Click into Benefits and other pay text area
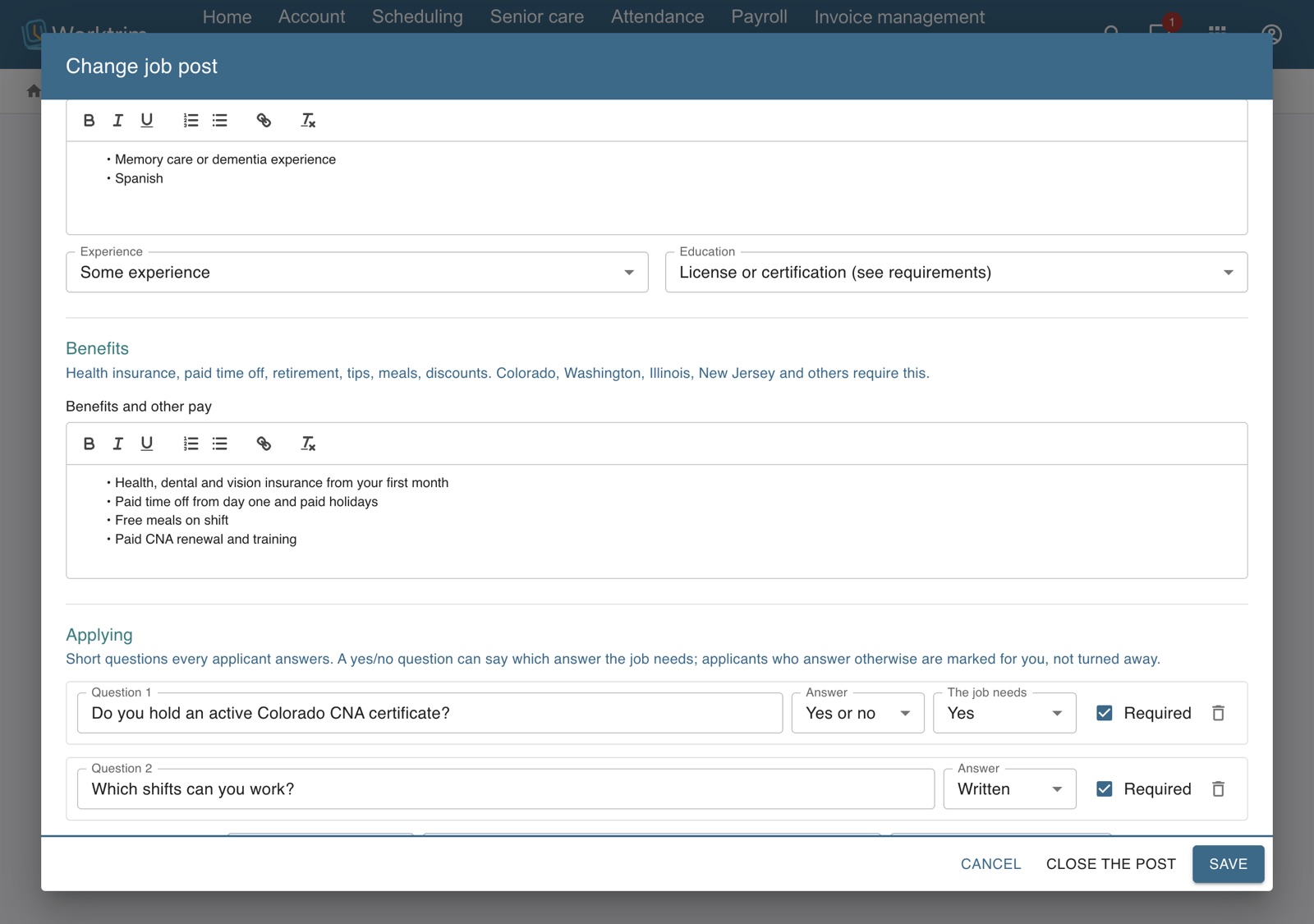Image resolution: width=1314 pixels, height=924 pixels. pos(656,522)
